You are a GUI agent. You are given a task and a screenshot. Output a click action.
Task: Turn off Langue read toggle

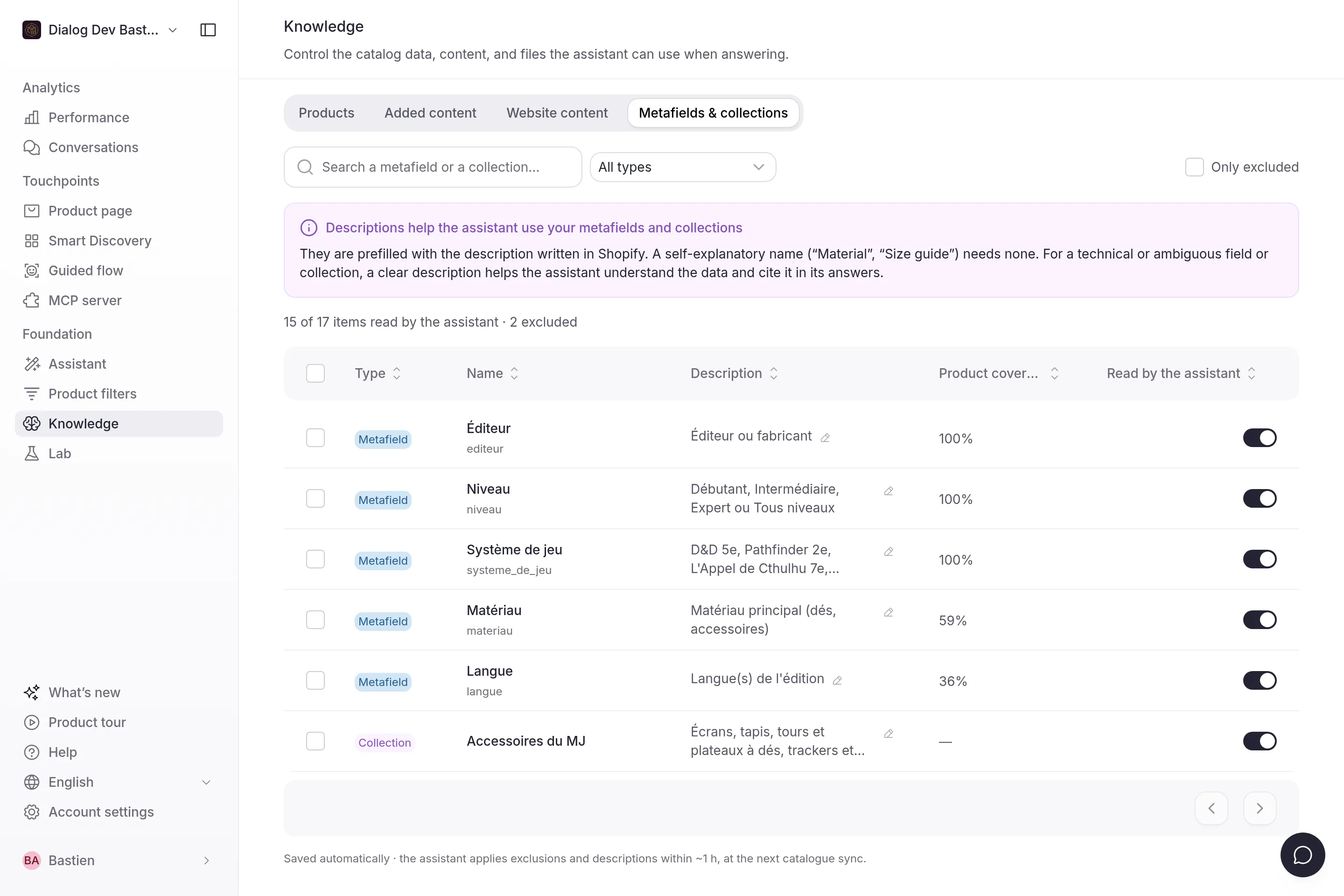click(x=1260, y=680)
